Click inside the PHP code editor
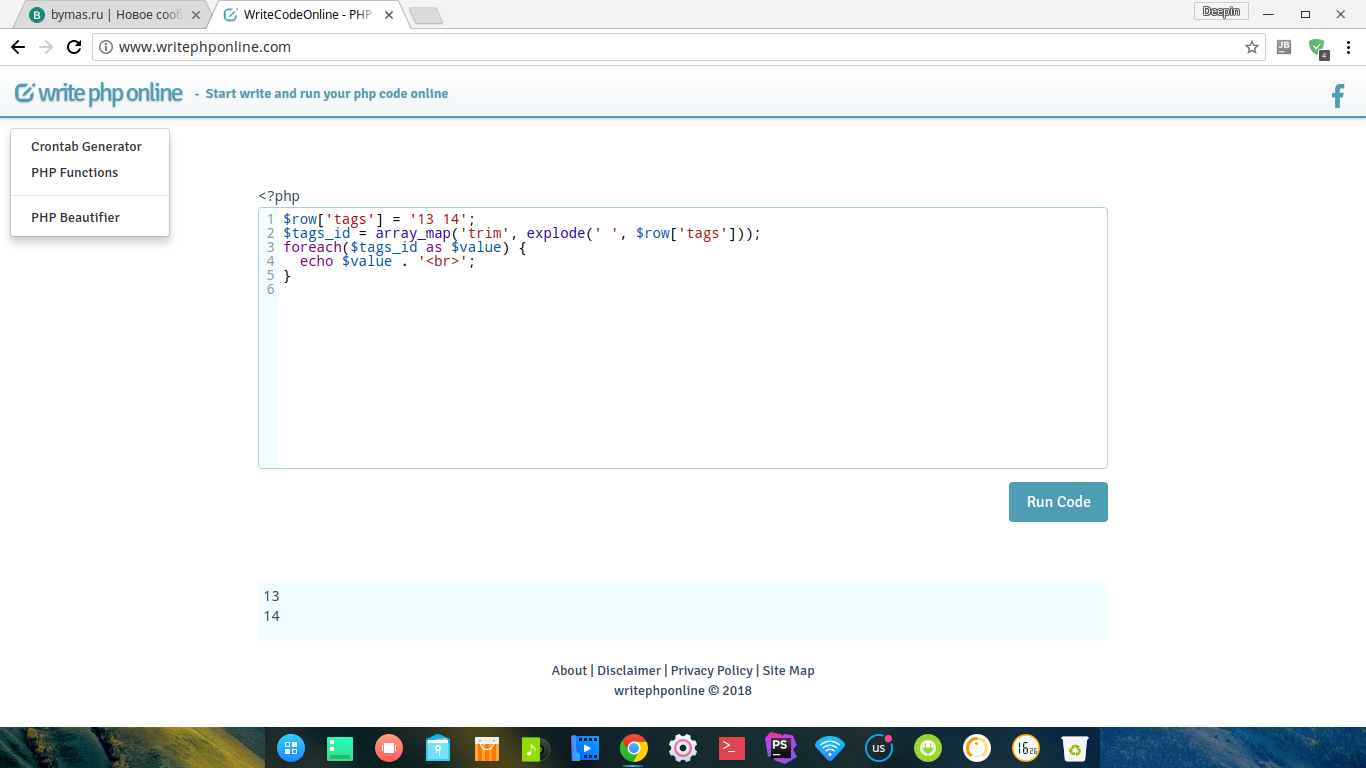The height and width of the screenshot is (768, 1366). [x=690, y=370]
